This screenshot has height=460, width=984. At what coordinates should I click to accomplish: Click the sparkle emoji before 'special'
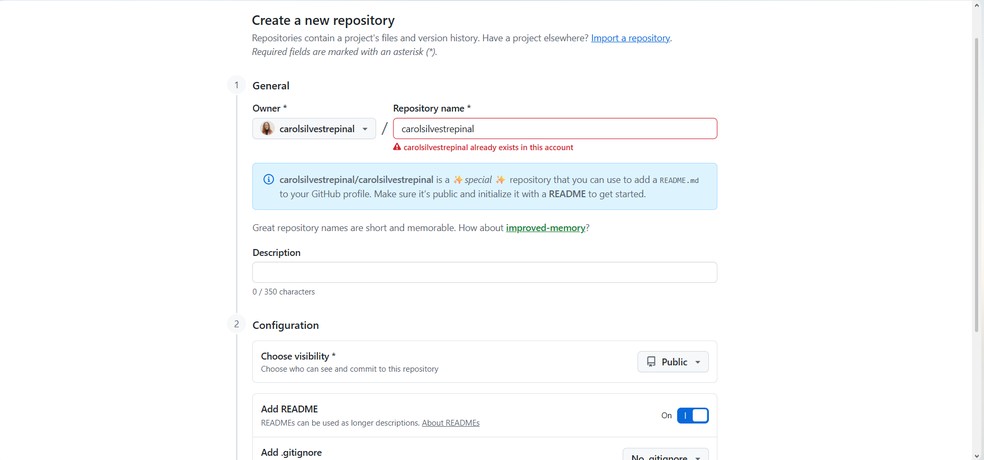click(458, 179)
